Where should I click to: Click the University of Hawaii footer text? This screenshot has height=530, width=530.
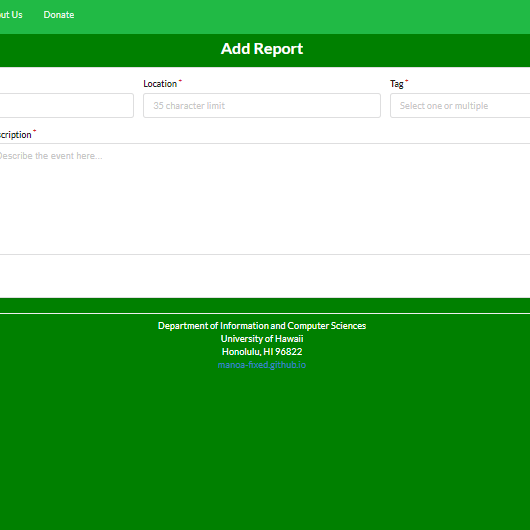262,339
